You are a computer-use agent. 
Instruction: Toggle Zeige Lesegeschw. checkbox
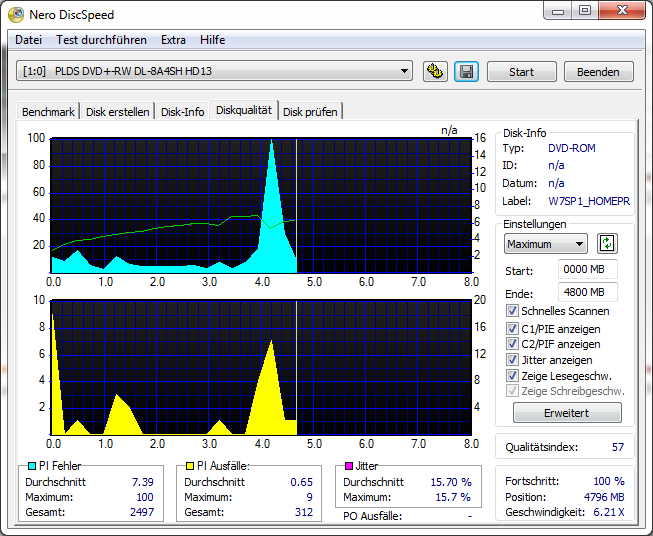tap(512, 376)
